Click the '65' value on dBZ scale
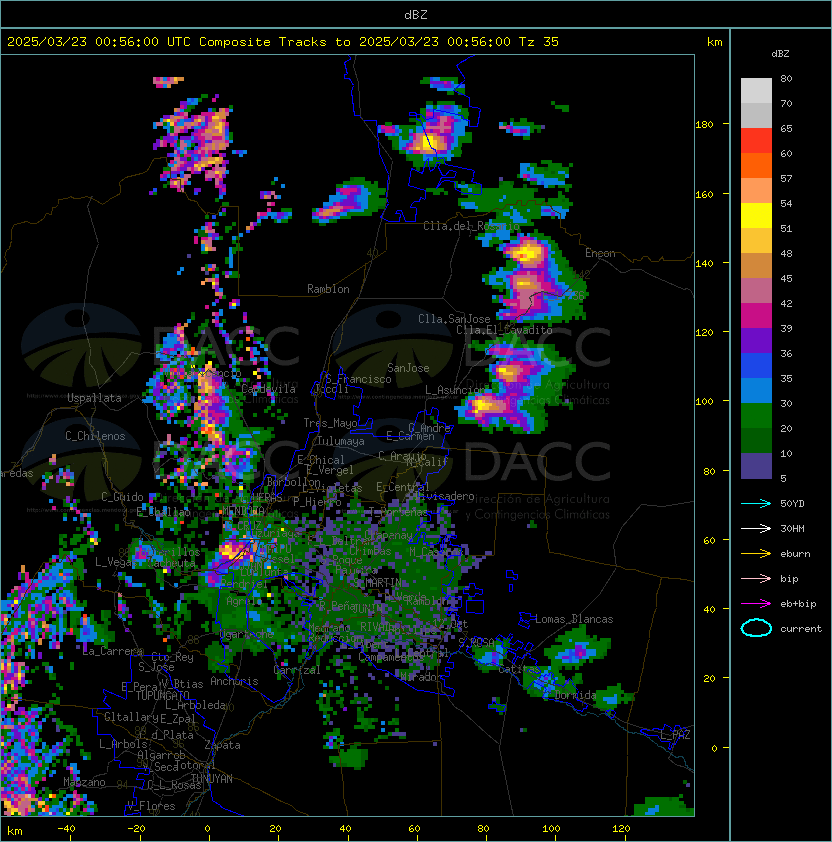This screenshot has height=842, width=832. coord(786,129)
